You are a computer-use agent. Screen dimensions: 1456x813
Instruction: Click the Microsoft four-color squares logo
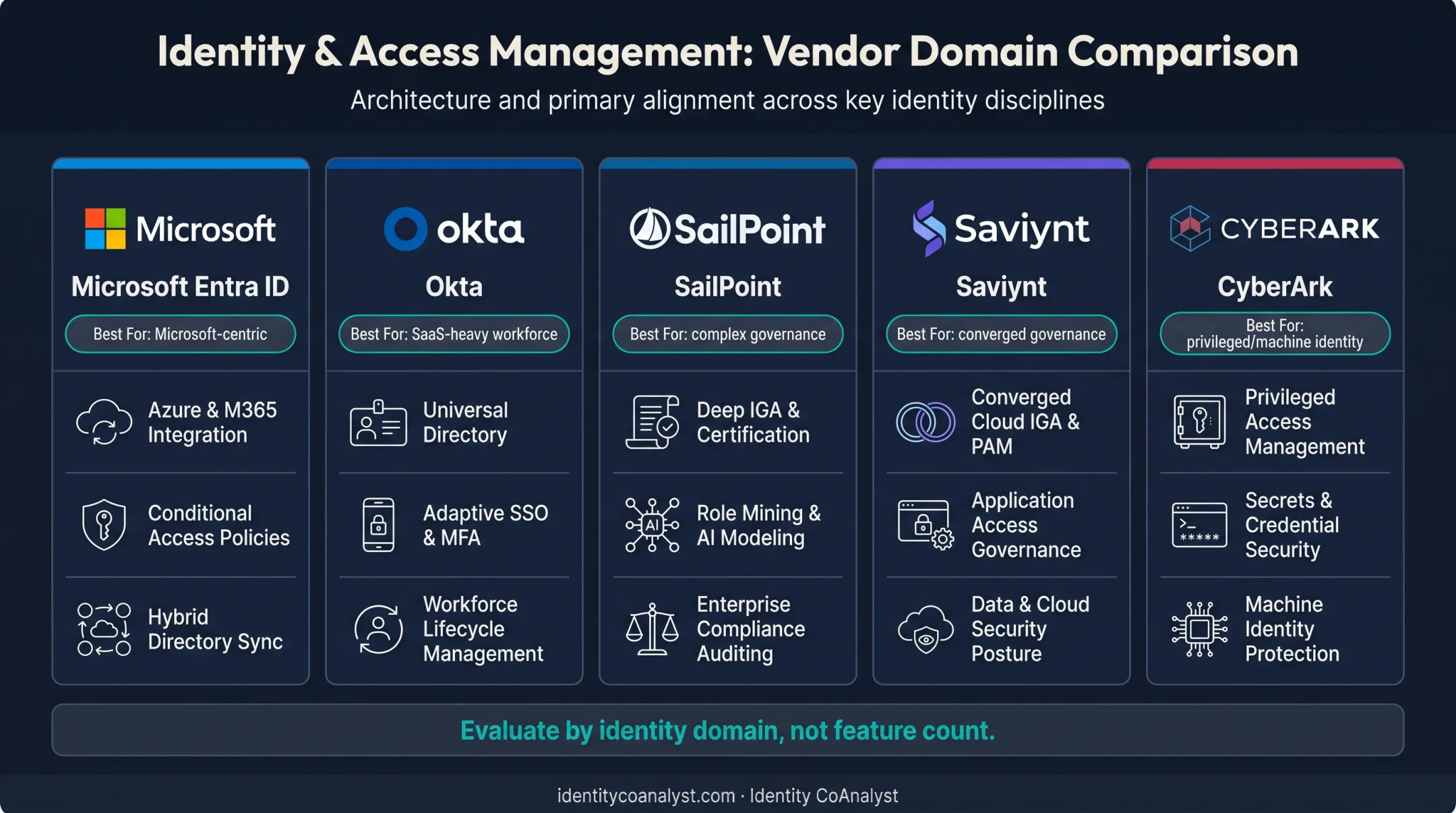coord(105,229)
